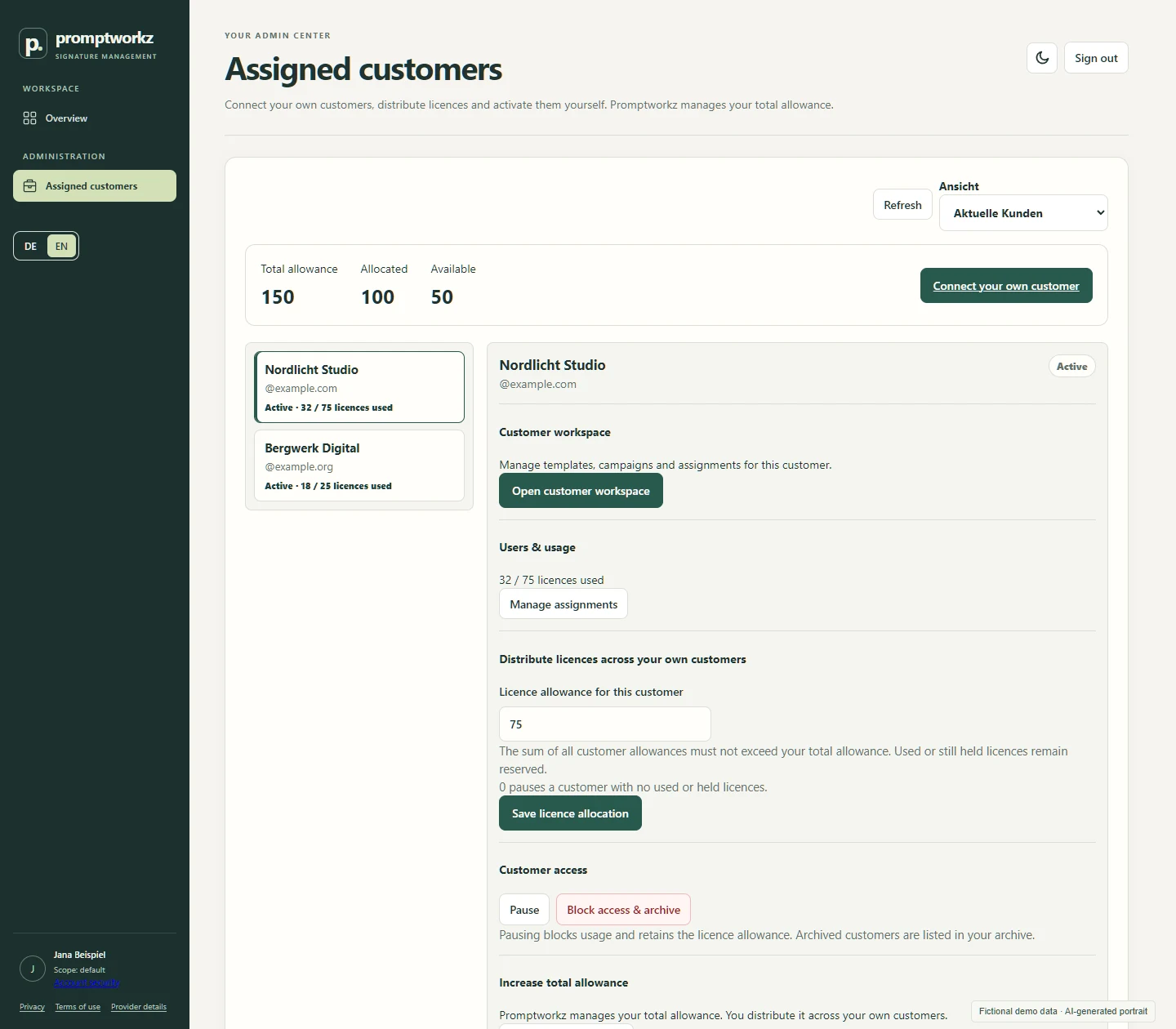1176x1029 pixels.
Task: Open the Privacy link
Action: 32,1007
